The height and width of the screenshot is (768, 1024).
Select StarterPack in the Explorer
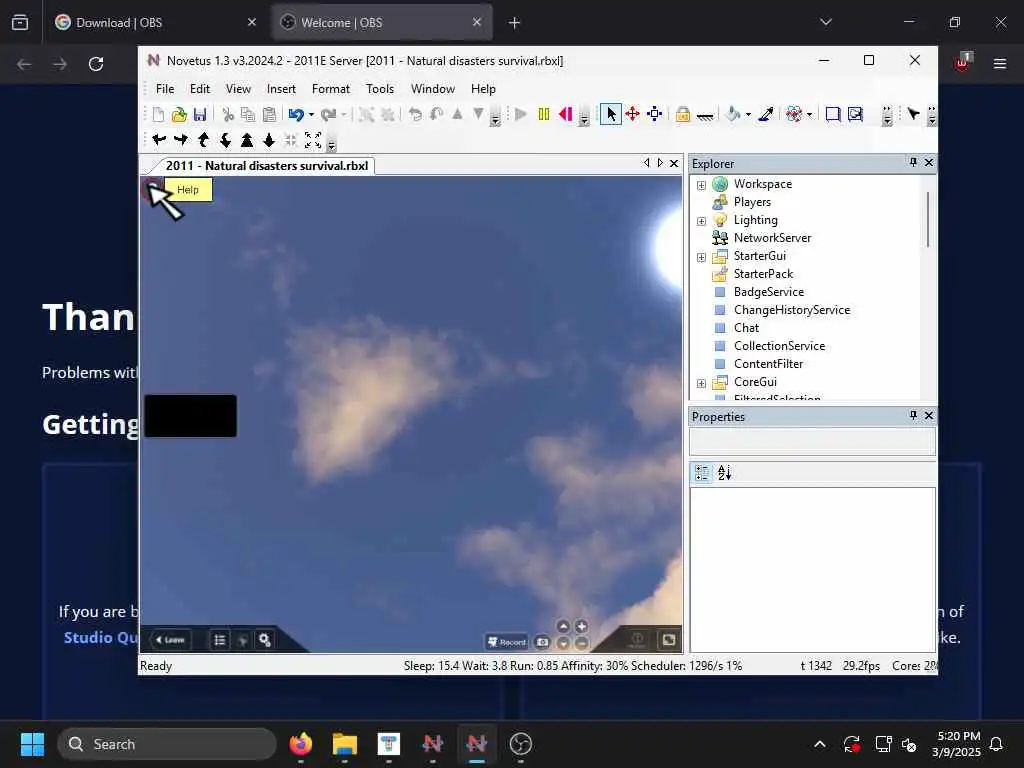pos(763,274)
